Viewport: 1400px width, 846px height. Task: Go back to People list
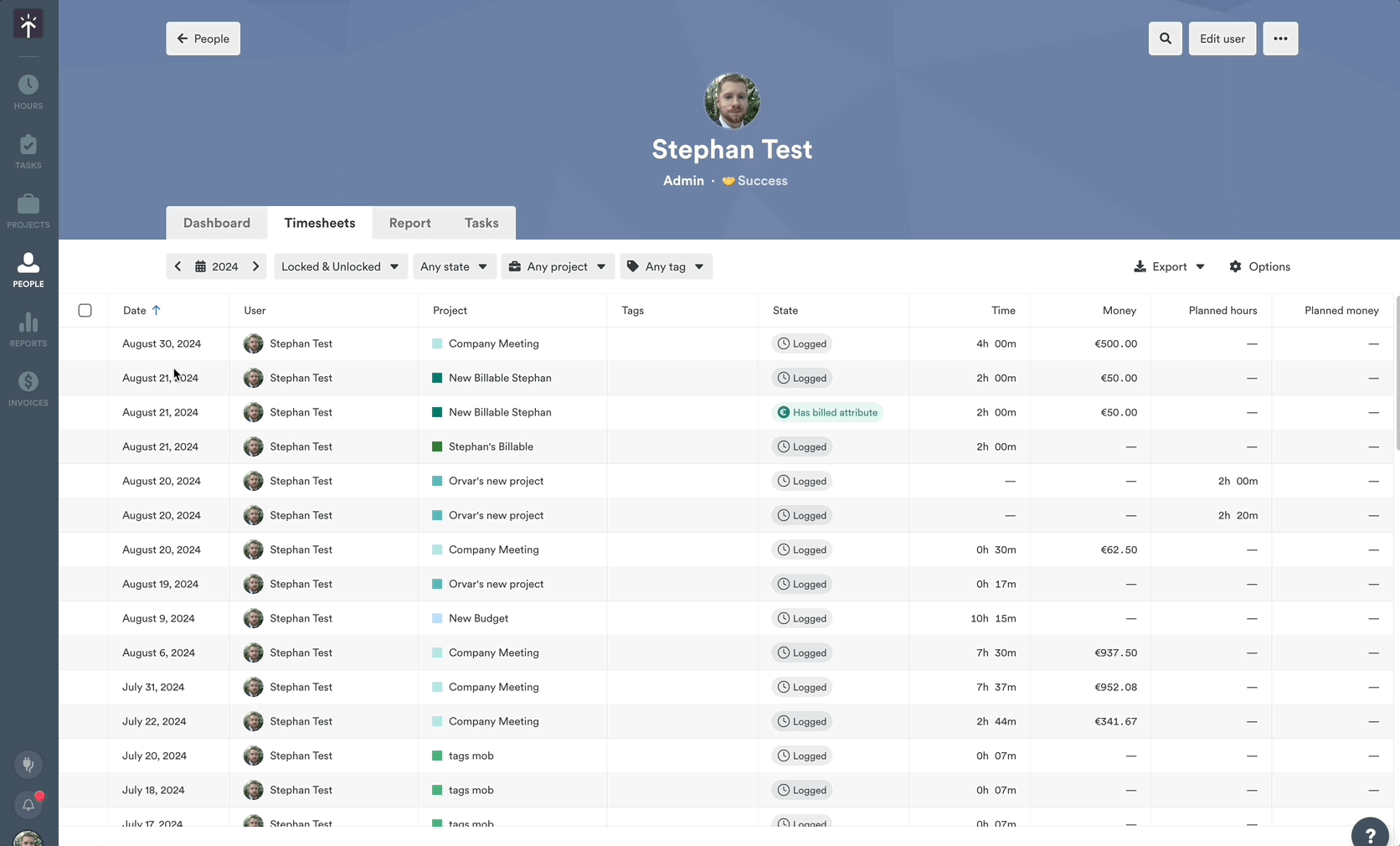pyautogui.click(x=203, y=39)
